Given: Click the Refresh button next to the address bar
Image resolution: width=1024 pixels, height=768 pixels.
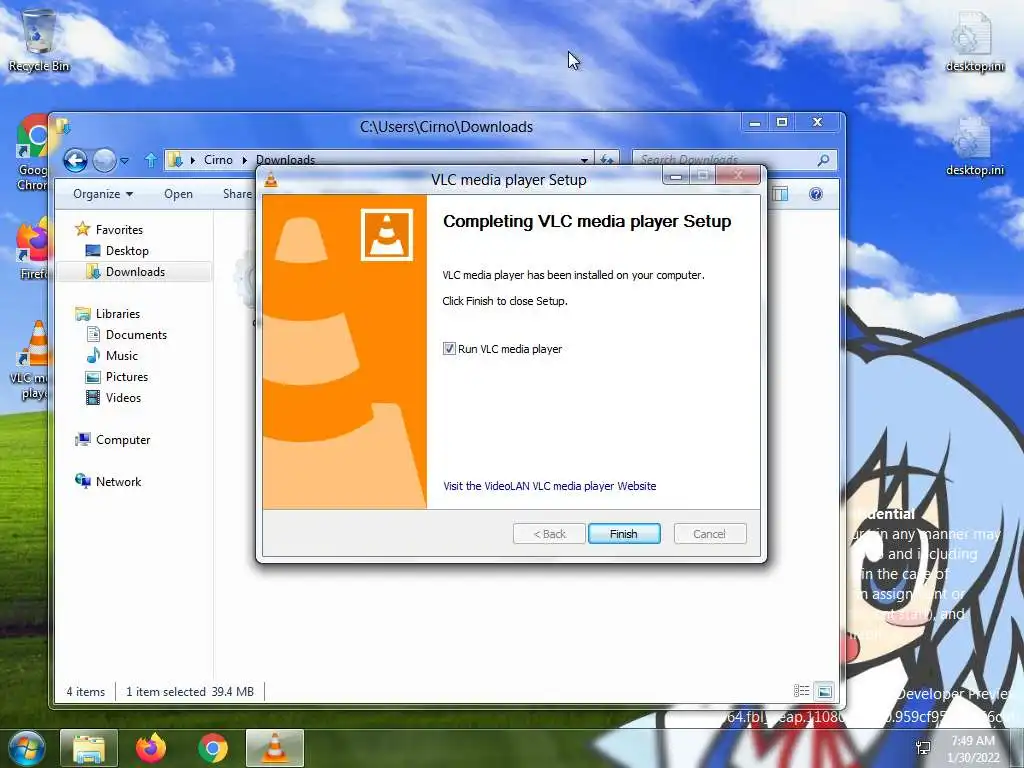Looking at the screenshot, I should point(607,160).
